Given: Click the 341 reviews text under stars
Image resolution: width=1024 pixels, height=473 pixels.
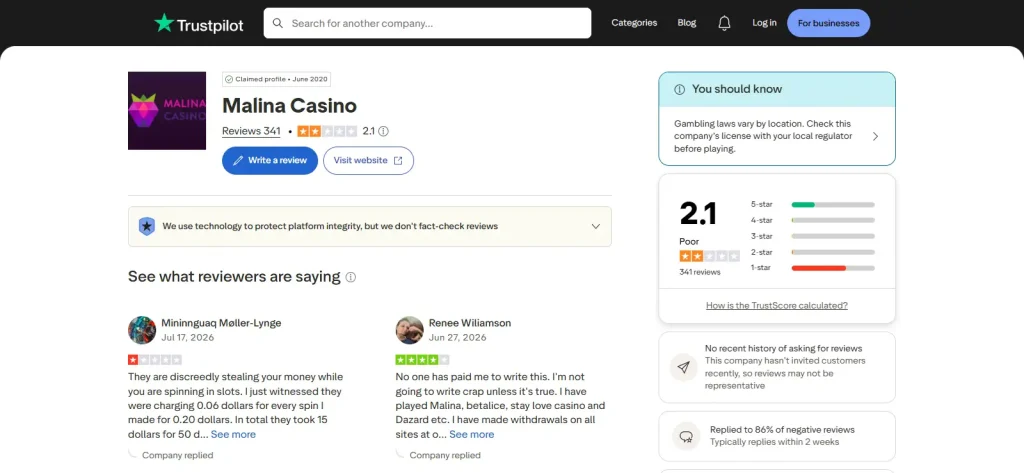Looking at the screenshot, I should coord(699,272).
